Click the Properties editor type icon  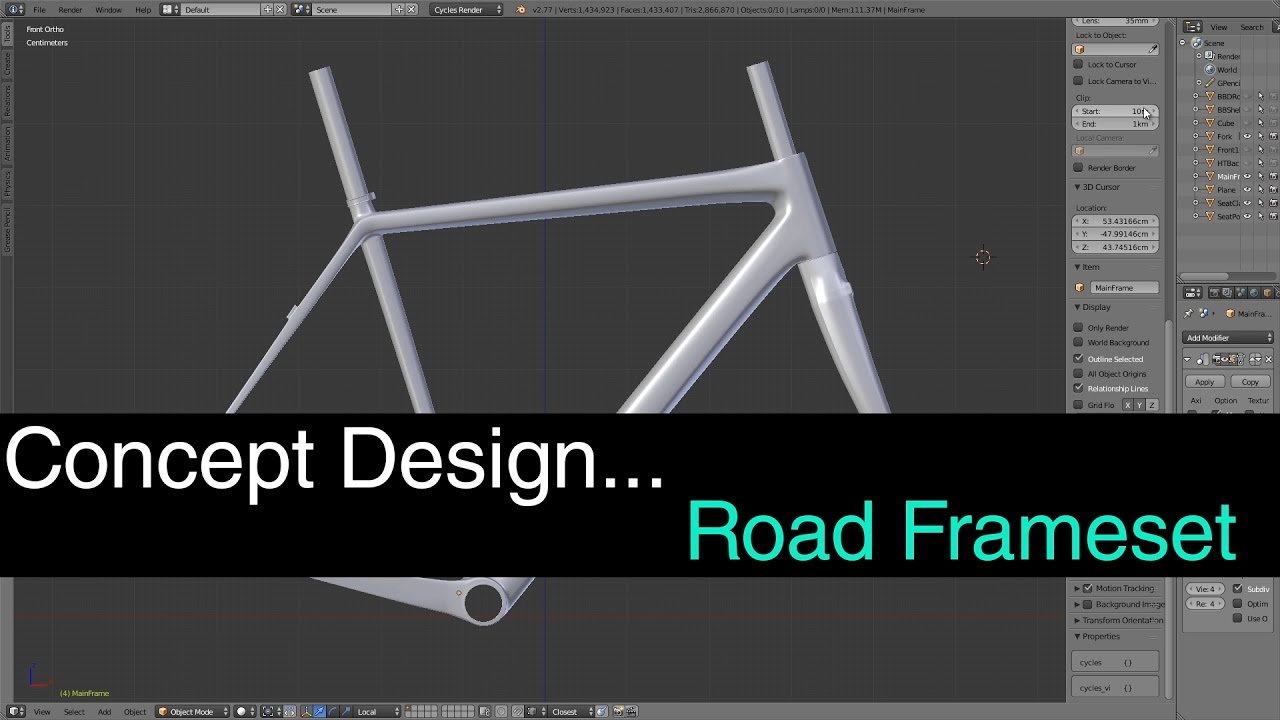[x=1192, y=293]
